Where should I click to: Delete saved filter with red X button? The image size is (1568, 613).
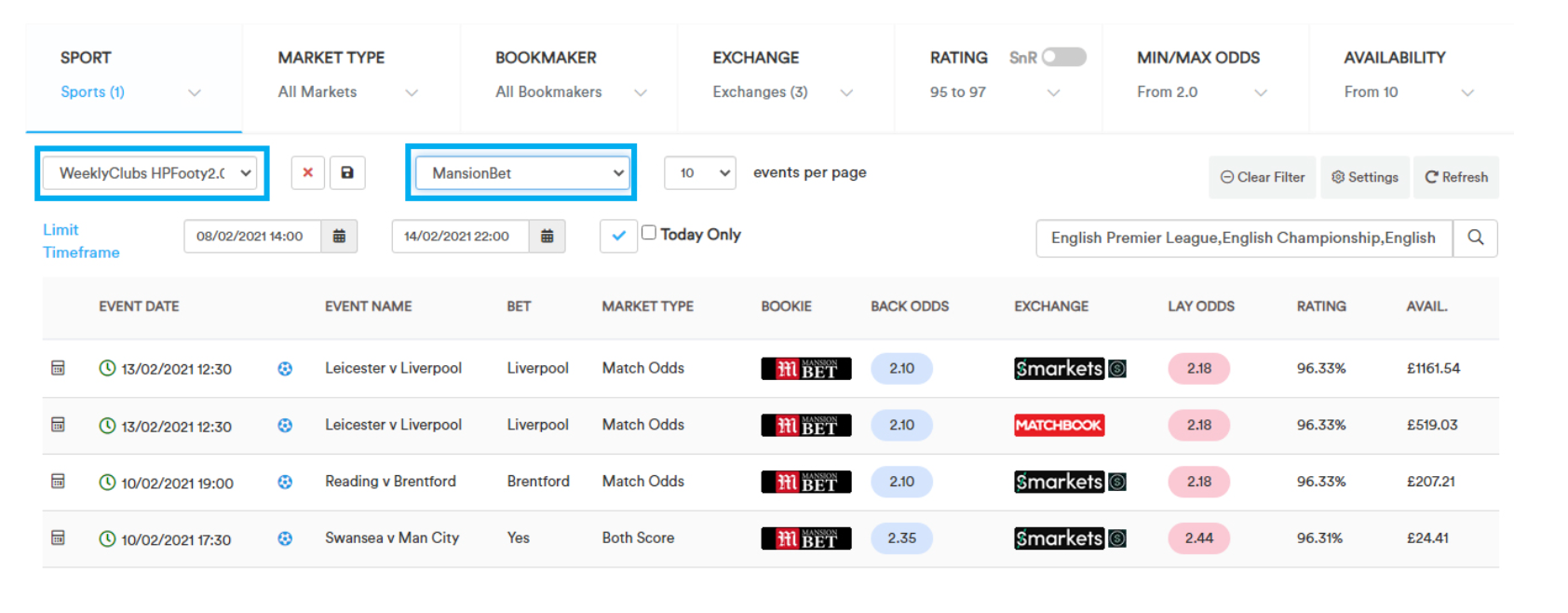pyautogui.click(x=307, y=172)
